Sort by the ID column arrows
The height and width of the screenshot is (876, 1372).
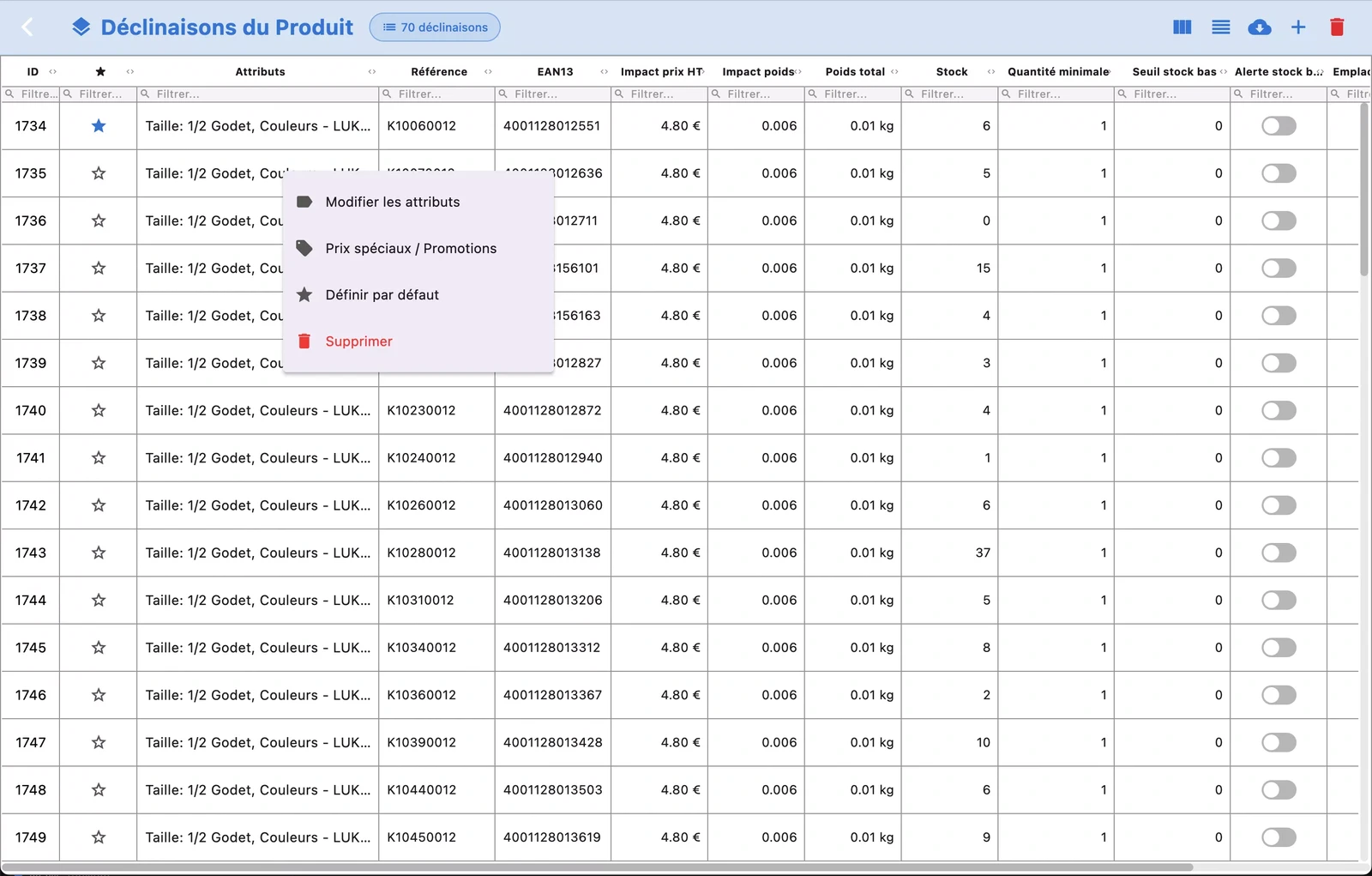pos(53,72)
